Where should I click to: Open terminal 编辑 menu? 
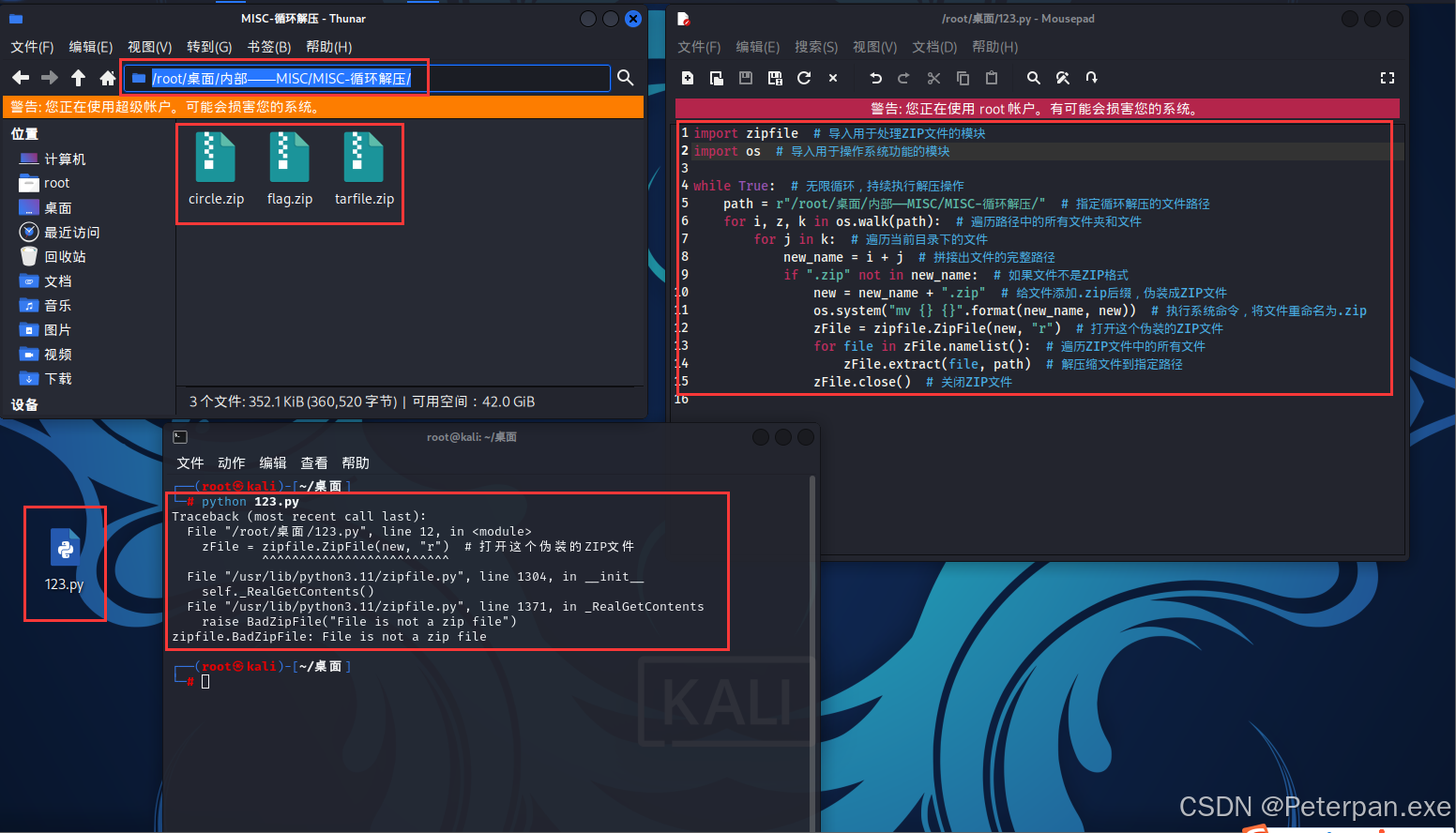(273, 463)
